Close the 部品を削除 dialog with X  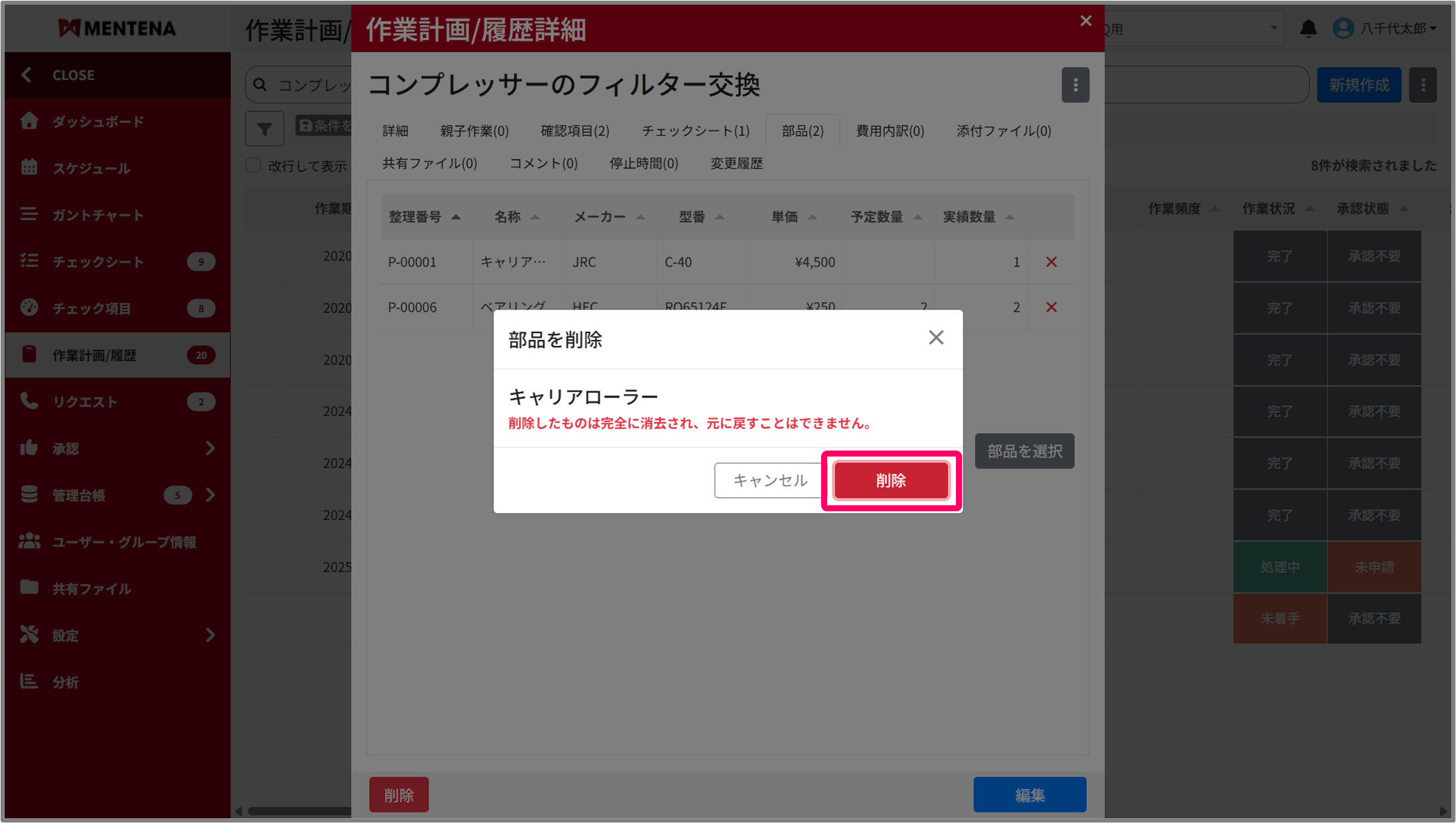coord(936,338)
